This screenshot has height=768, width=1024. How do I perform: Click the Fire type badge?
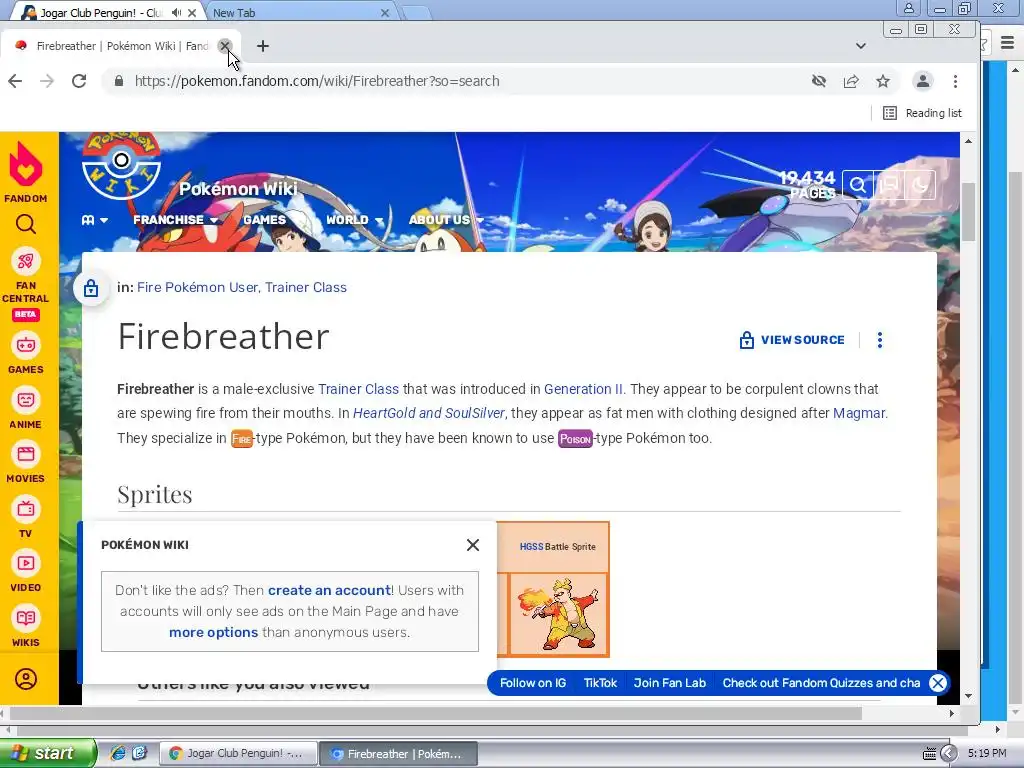(242, 439)
